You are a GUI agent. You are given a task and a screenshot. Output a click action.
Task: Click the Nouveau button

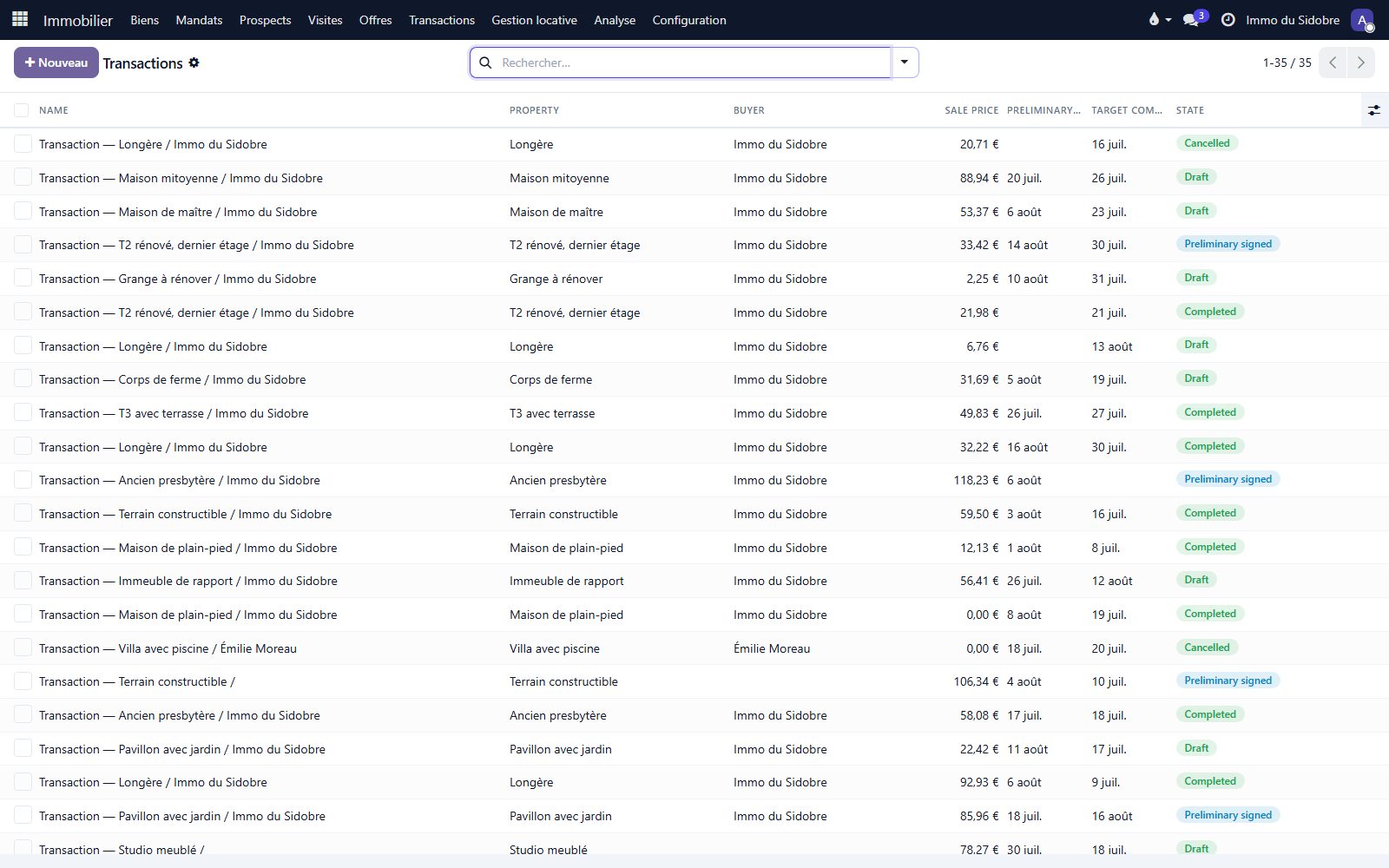tap(56, 62)
